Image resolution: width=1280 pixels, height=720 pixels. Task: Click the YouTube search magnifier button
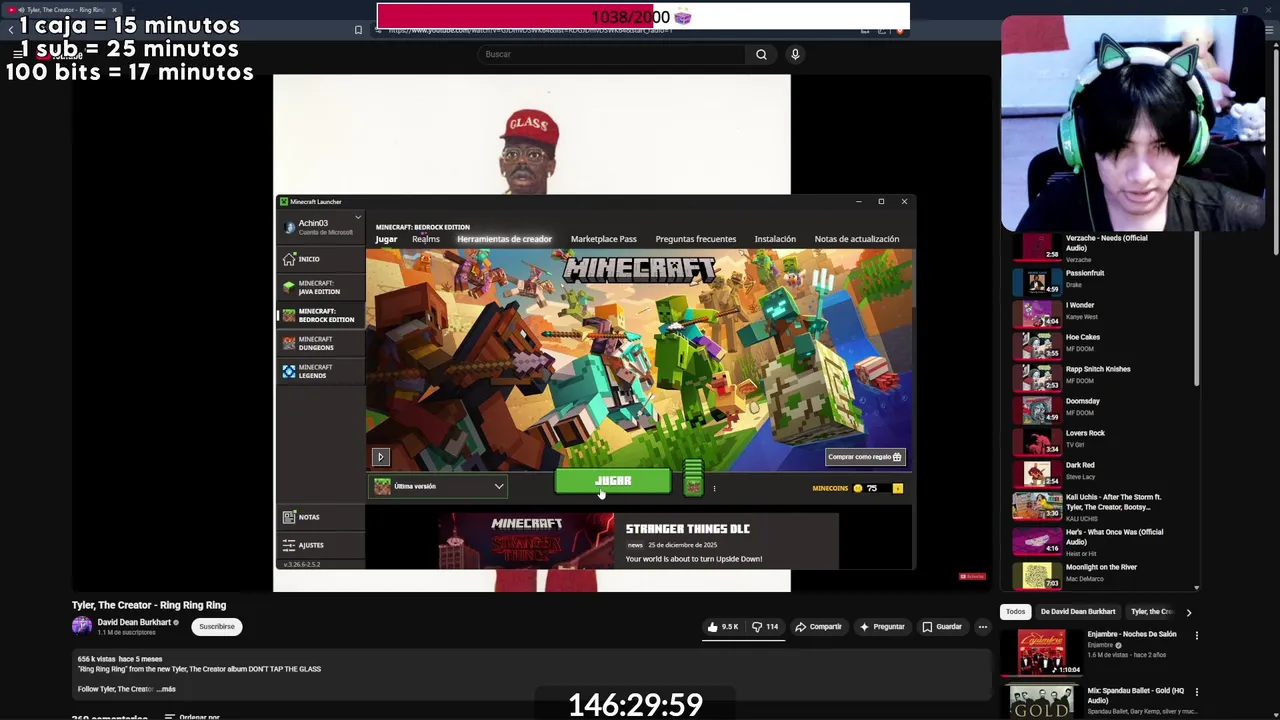pos(761,54)
